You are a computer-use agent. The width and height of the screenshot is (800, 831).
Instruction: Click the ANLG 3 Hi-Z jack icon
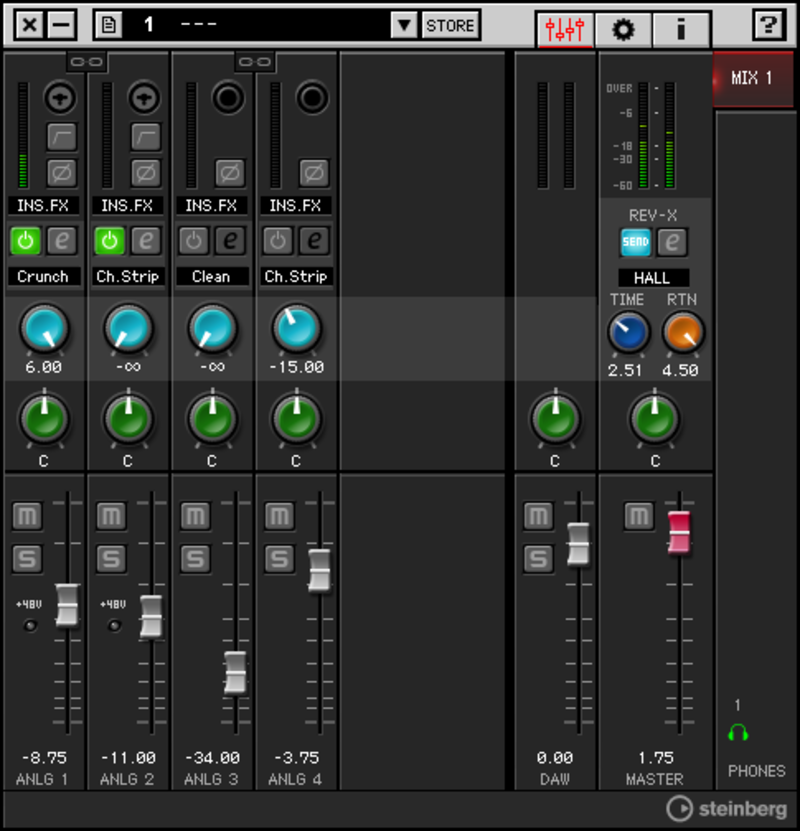228,98
